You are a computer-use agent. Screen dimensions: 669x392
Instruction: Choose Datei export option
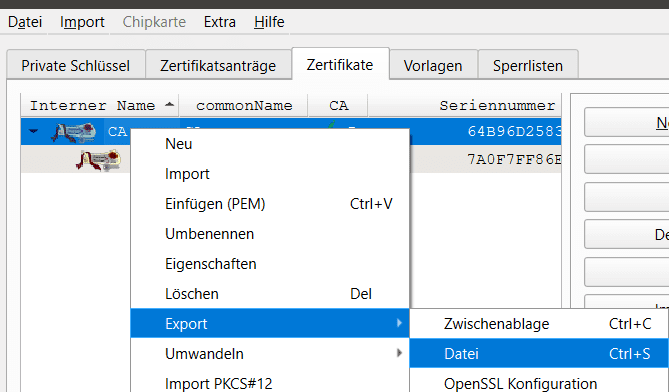pyautogui.click(x=539, y=353)
